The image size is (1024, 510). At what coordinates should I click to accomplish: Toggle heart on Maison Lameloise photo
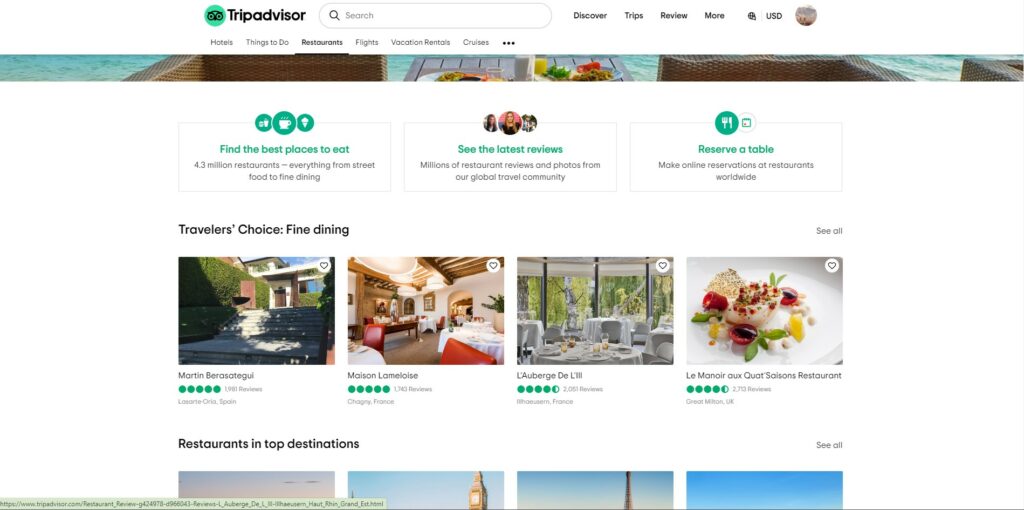pyautogui.click(x=493, y=266)
